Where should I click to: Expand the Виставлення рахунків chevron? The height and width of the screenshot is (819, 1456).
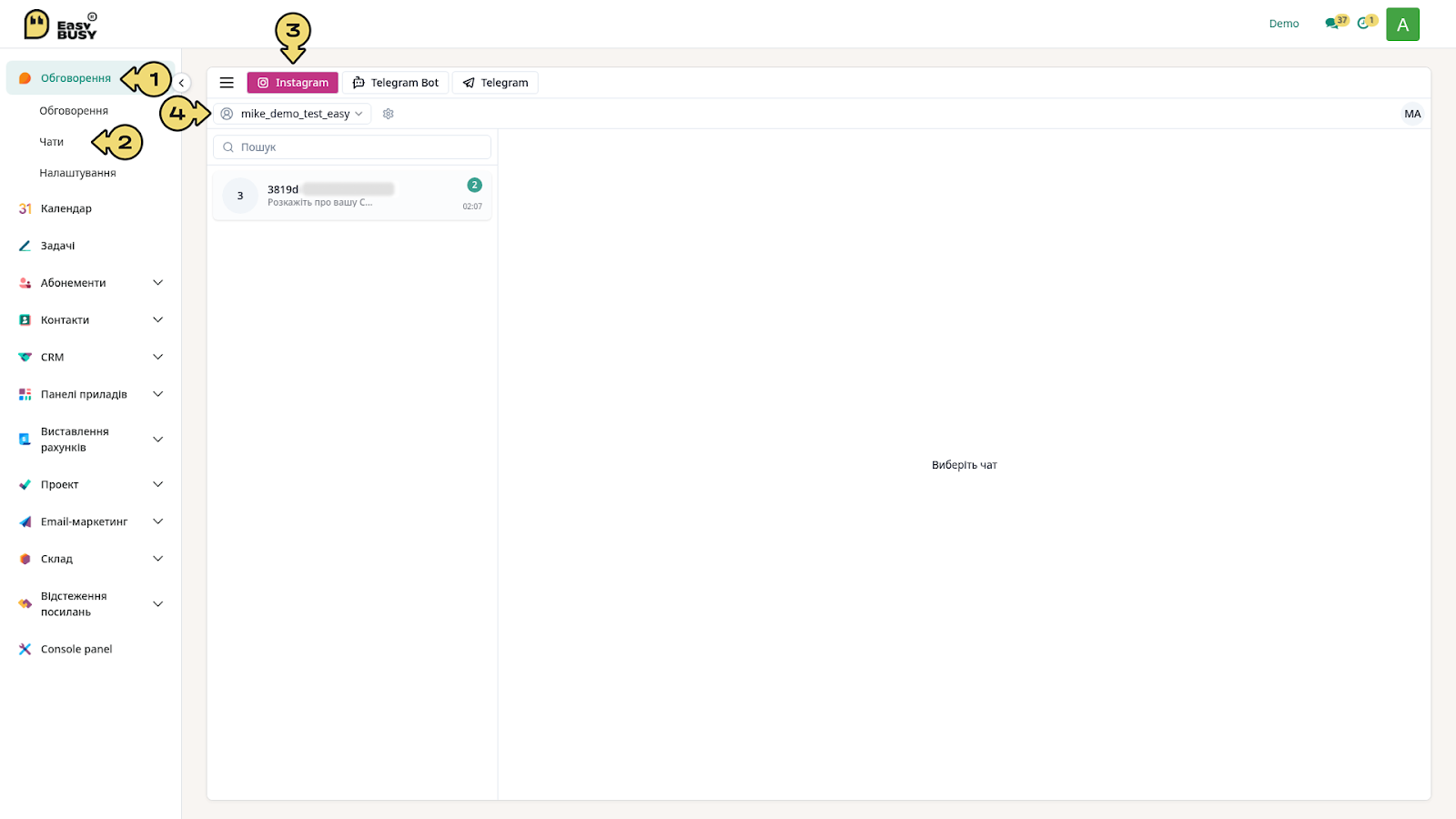[157, 440]
